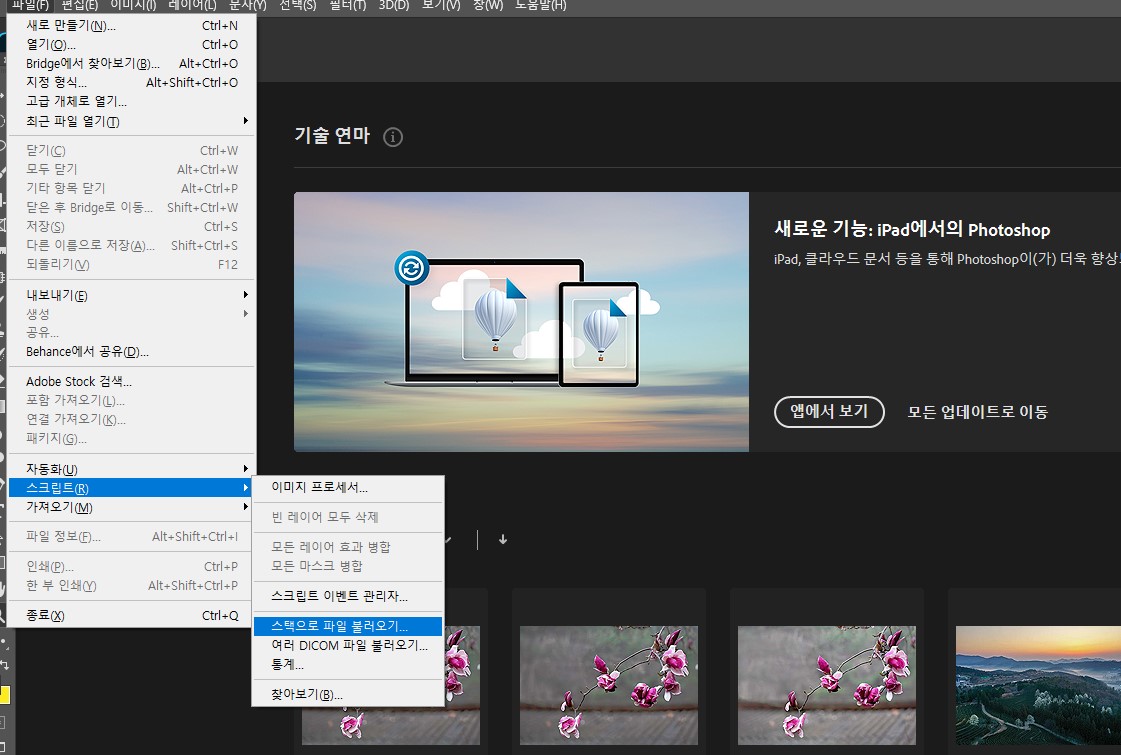1121x755 pixels.
Task: Click the down-arrow sort icon above thumbnails
Action: (503, 539)
